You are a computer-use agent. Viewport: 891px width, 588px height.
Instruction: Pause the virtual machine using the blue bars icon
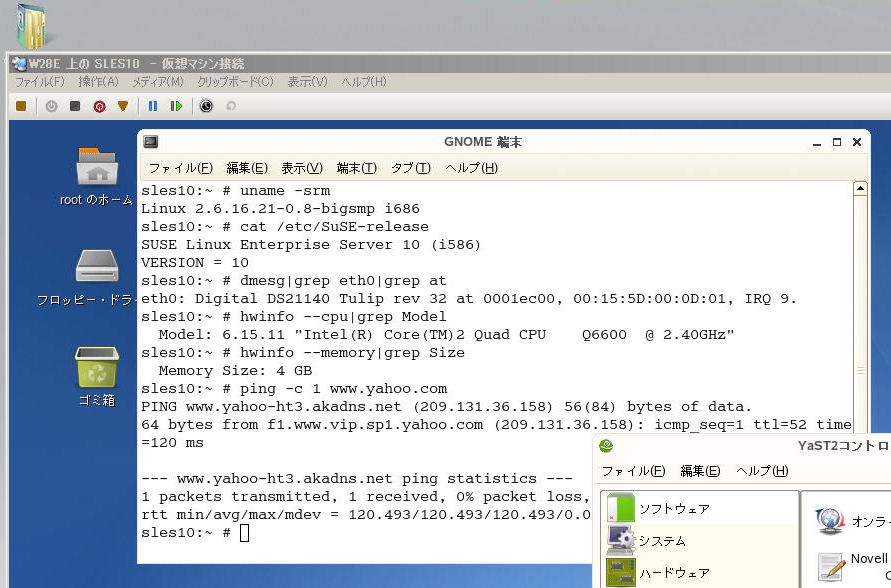[152, 106]
